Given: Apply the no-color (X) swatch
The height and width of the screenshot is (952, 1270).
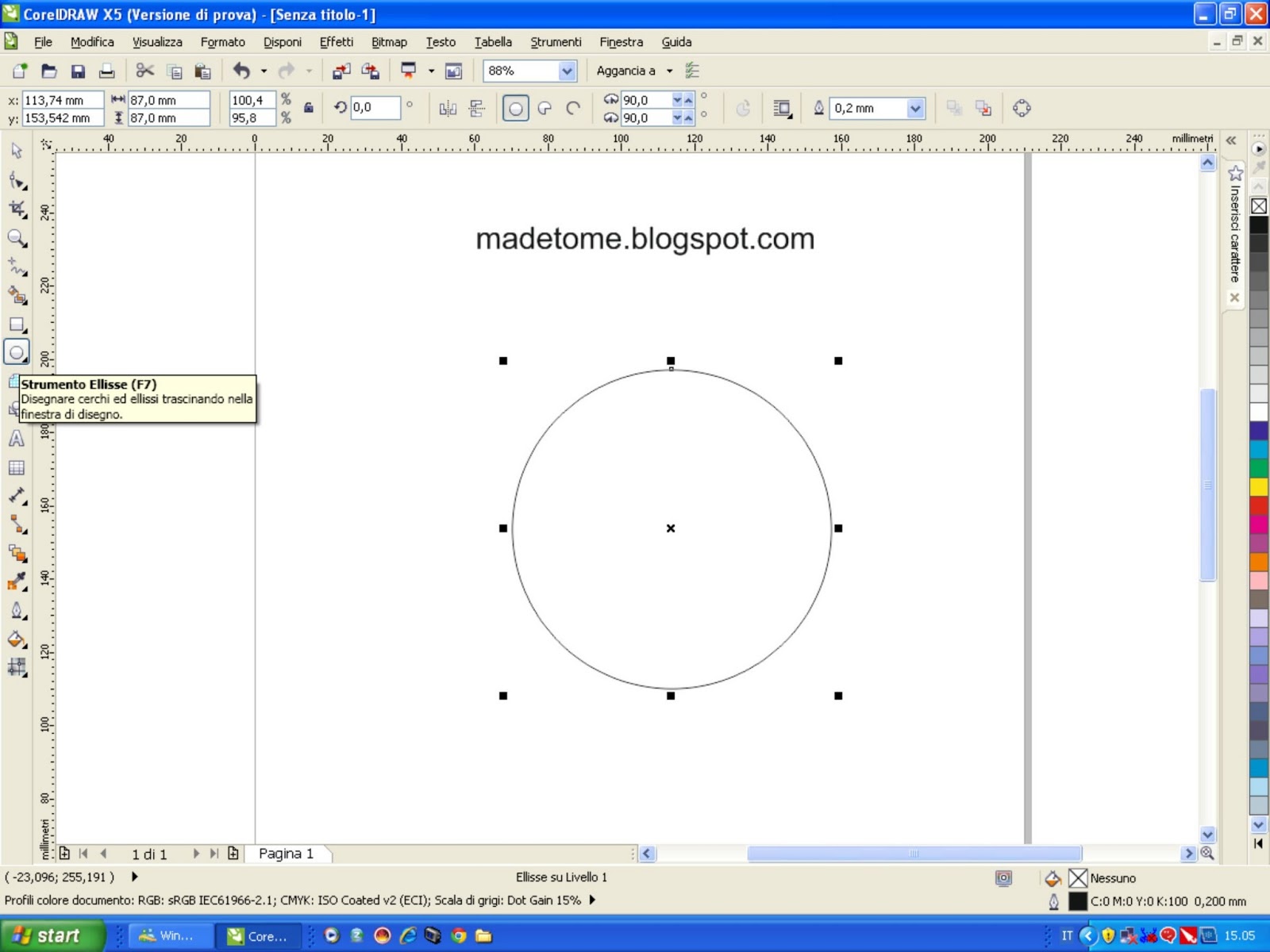Looking at the screenshot, I should point(1259,206).
